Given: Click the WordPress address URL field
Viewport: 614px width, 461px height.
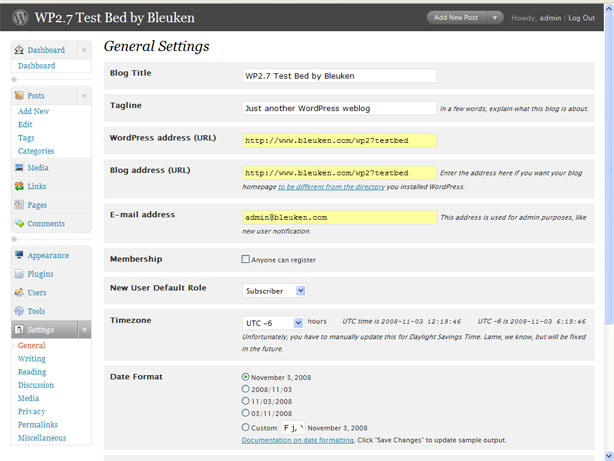Looking at the screenshot, I should click(339, 141).
